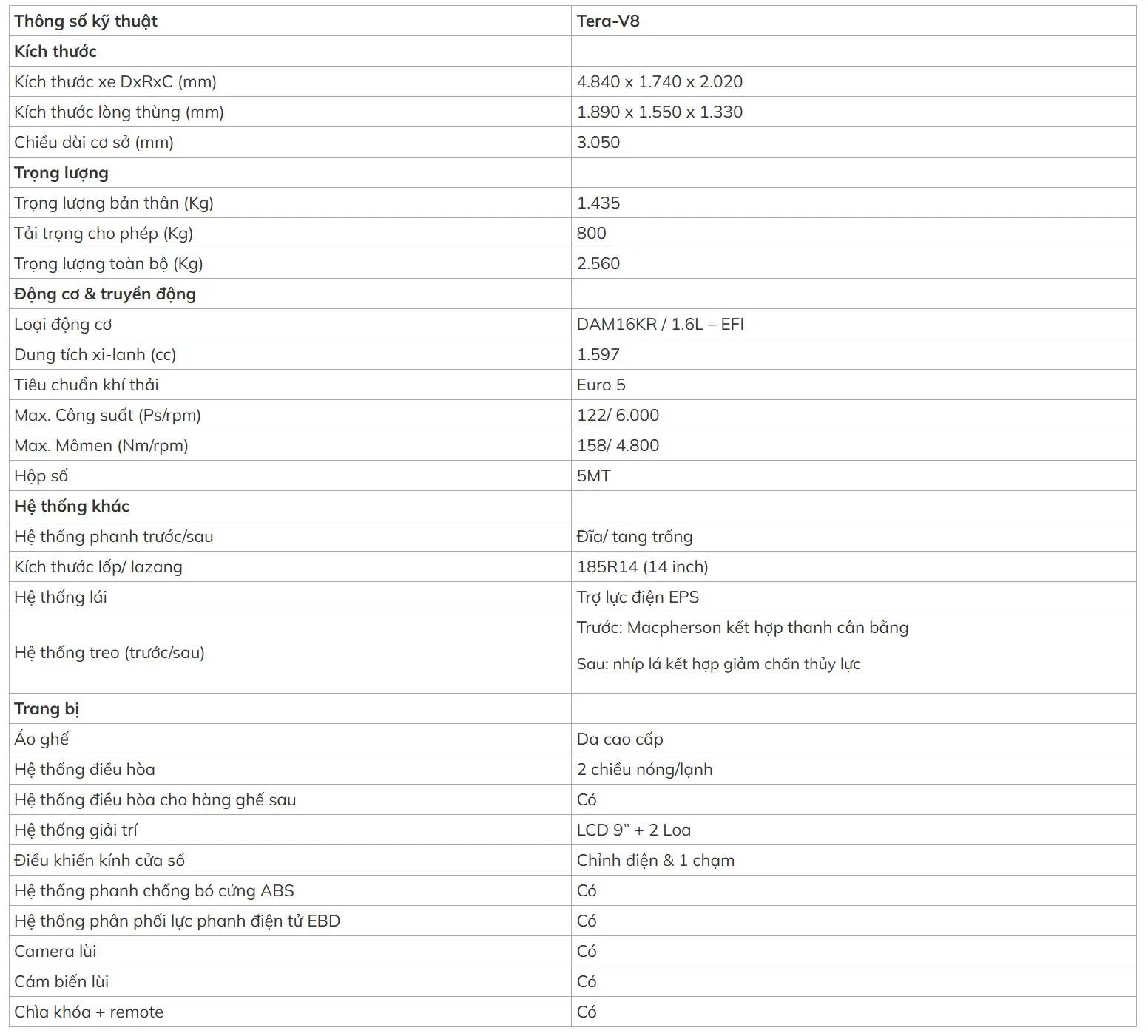Select the 'Trợ lực điện EPS' steering value
The height and width of the screenshot is (1036, 1148).
pos(638,597)
